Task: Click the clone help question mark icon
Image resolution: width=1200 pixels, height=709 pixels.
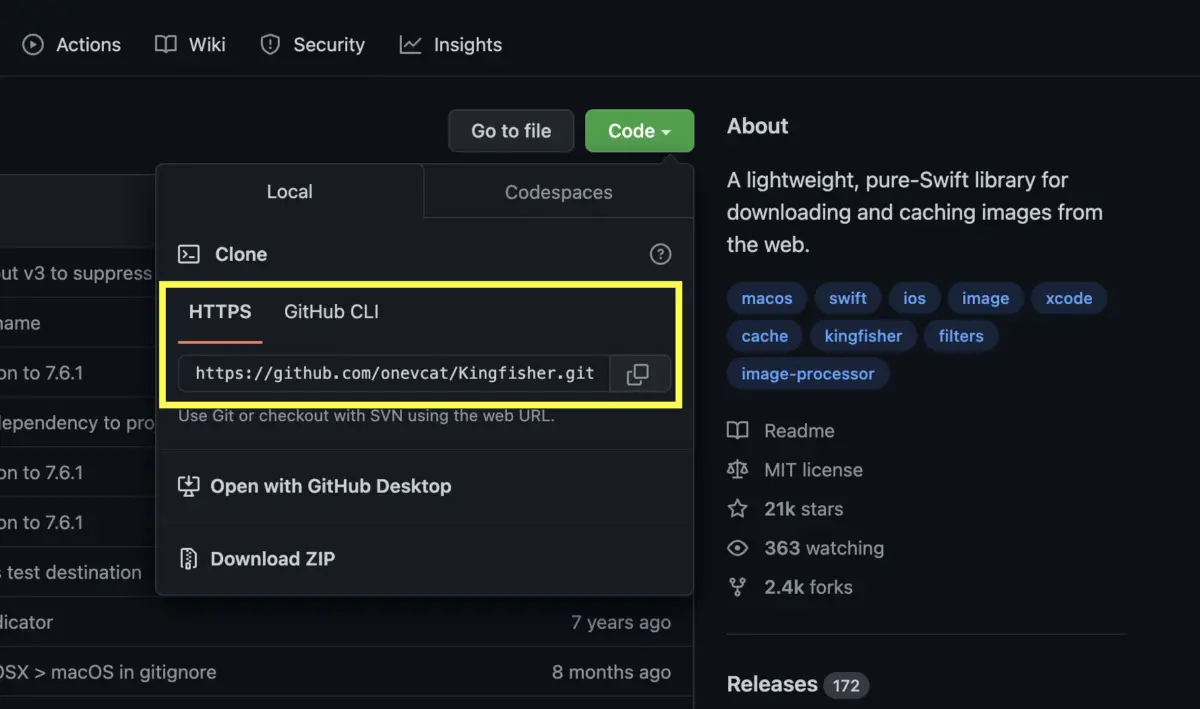Action: (660, 254)
